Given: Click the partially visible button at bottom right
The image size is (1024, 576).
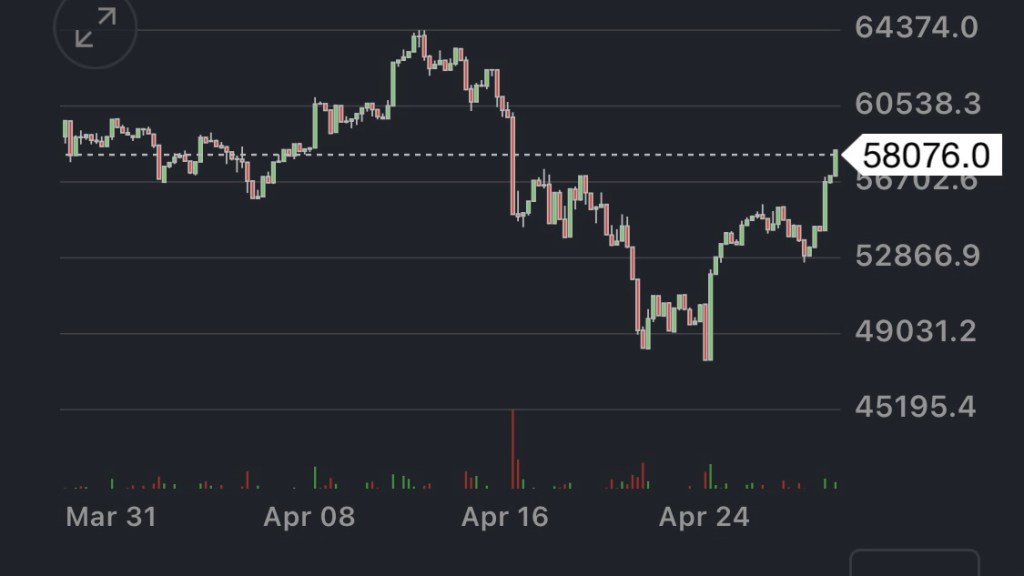Looking at the screenshot, I should (914, 563).
